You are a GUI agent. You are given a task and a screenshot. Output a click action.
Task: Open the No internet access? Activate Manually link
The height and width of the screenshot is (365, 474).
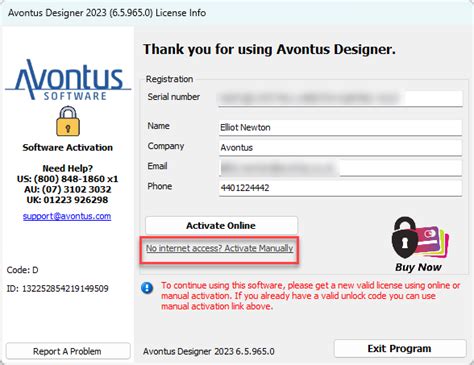pos(219,248)
